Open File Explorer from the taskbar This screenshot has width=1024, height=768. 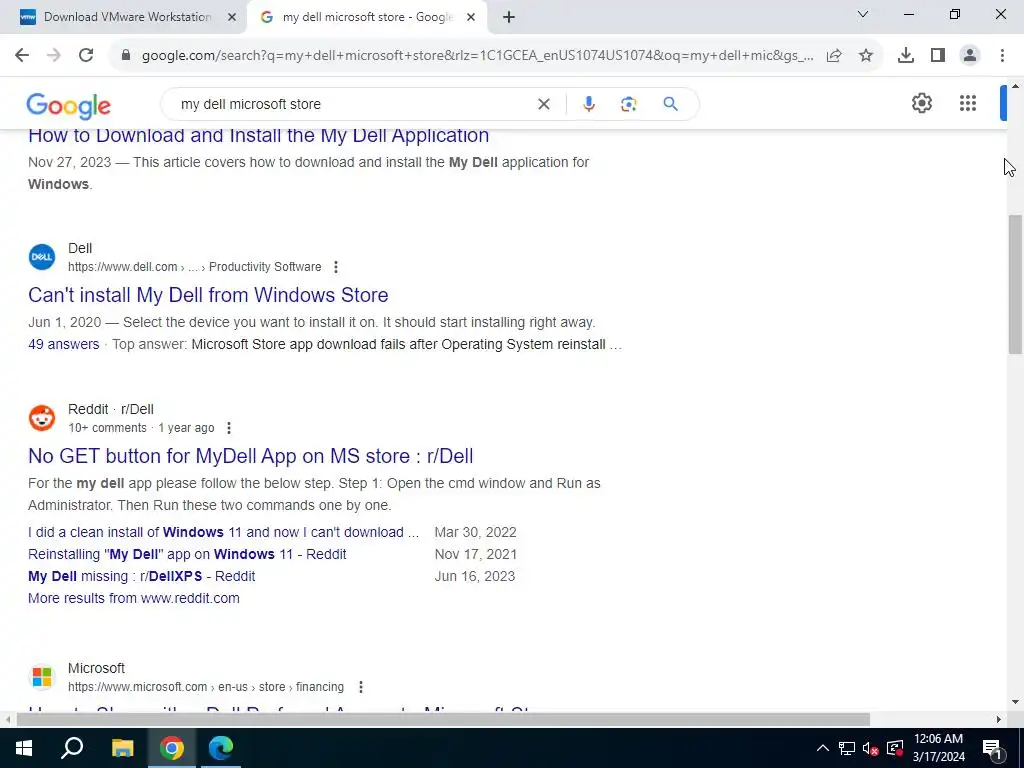(122, 748)
